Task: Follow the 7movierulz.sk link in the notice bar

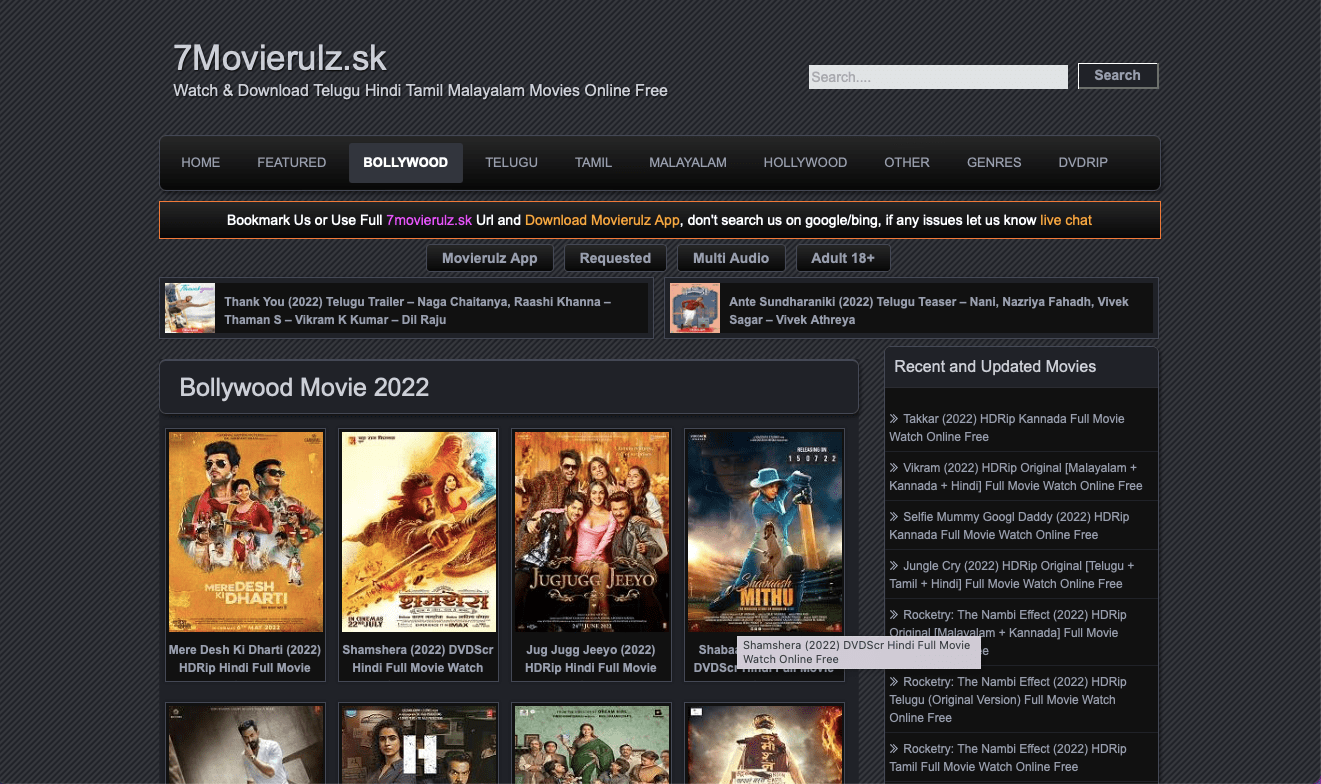Action: point(429,220)
